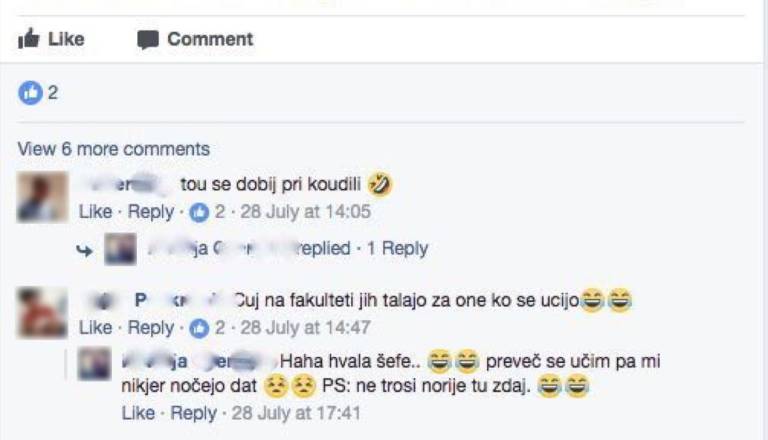Like the 'Haha hvala šefe' reply
Viewport: 768px width, 440px height.
click(137, 413)
